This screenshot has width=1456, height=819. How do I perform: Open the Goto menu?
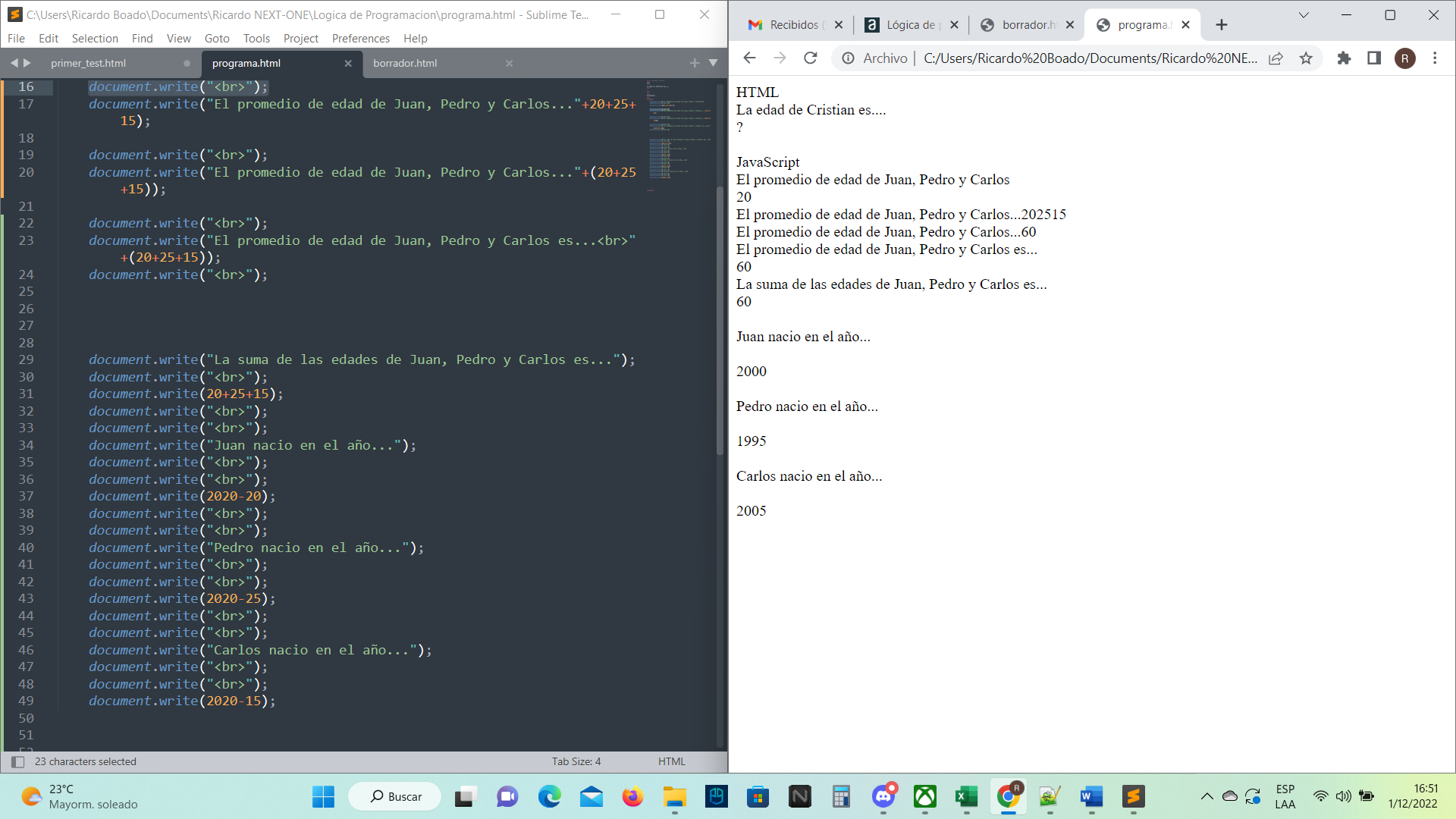217,39
